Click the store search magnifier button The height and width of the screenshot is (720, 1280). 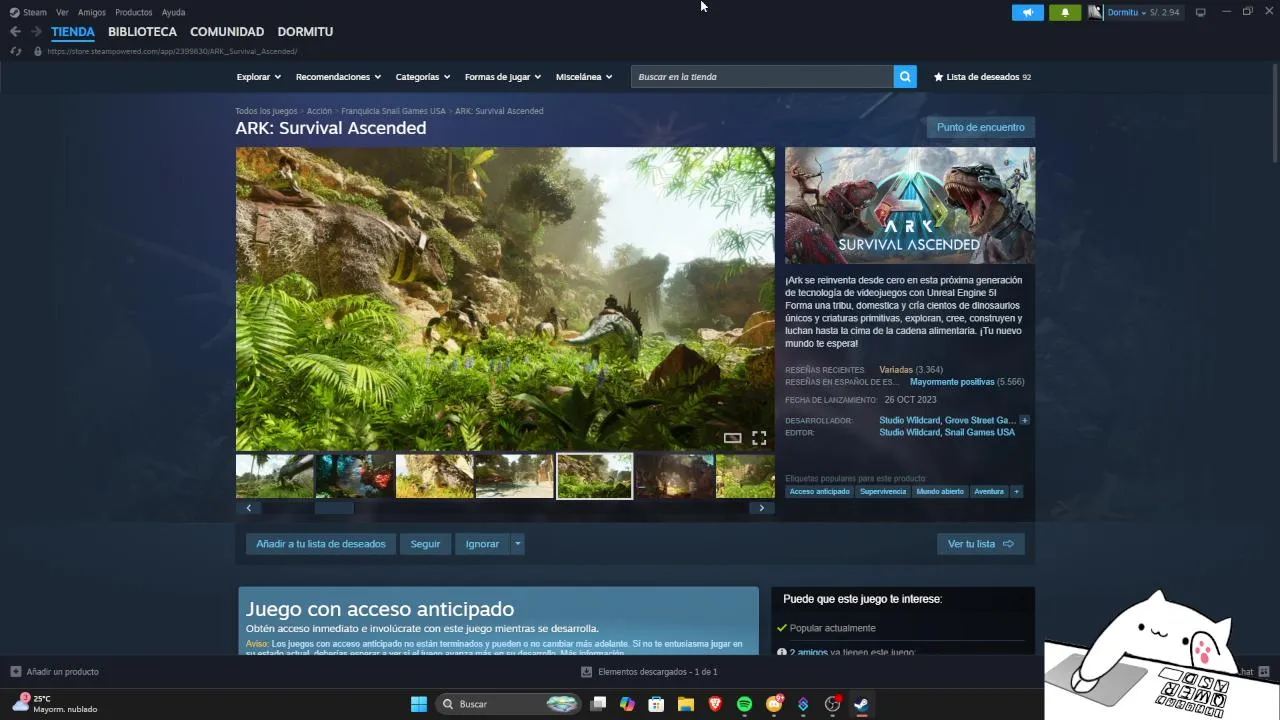(x=905, y=77)
